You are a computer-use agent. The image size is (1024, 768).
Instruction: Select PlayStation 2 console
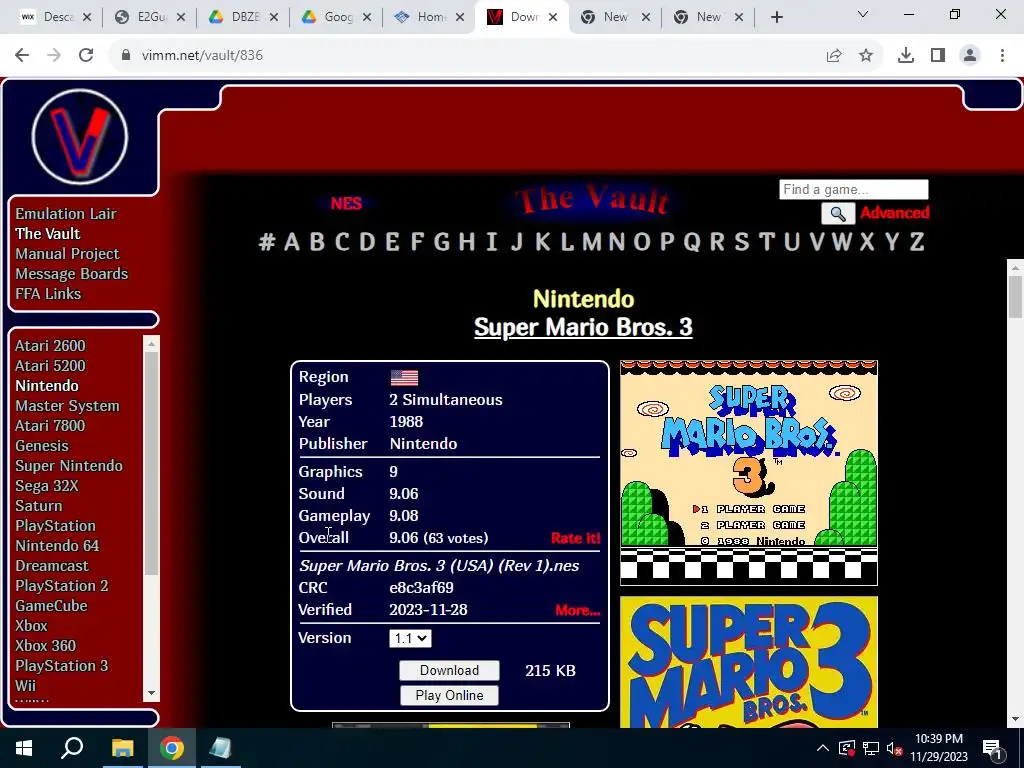(x=62, y=586)
